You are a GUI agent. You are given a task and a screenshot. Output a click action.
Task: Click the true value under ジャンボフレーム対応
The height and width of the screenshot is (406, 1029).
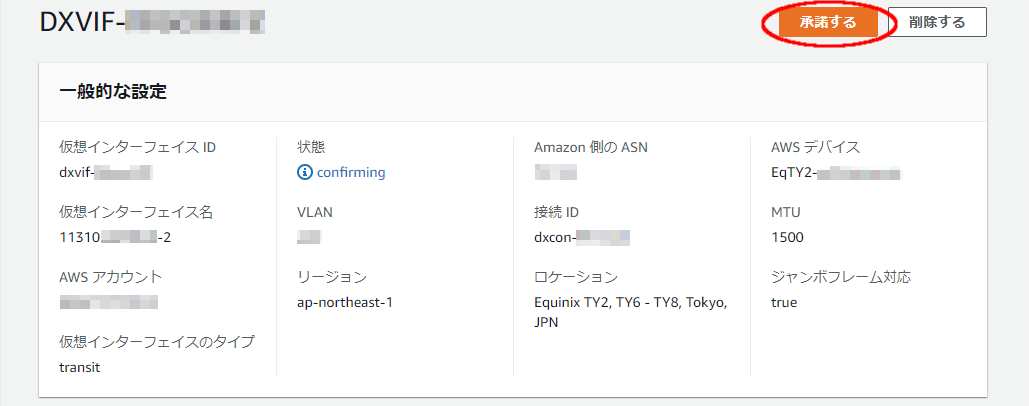pos(784,302)
